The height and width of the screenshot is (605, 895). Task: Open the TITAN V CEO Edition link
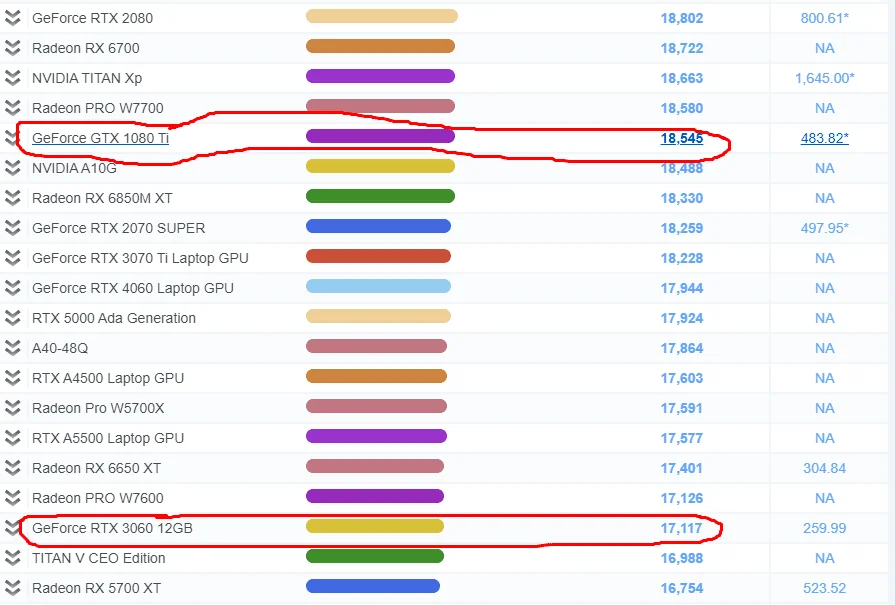99,558
